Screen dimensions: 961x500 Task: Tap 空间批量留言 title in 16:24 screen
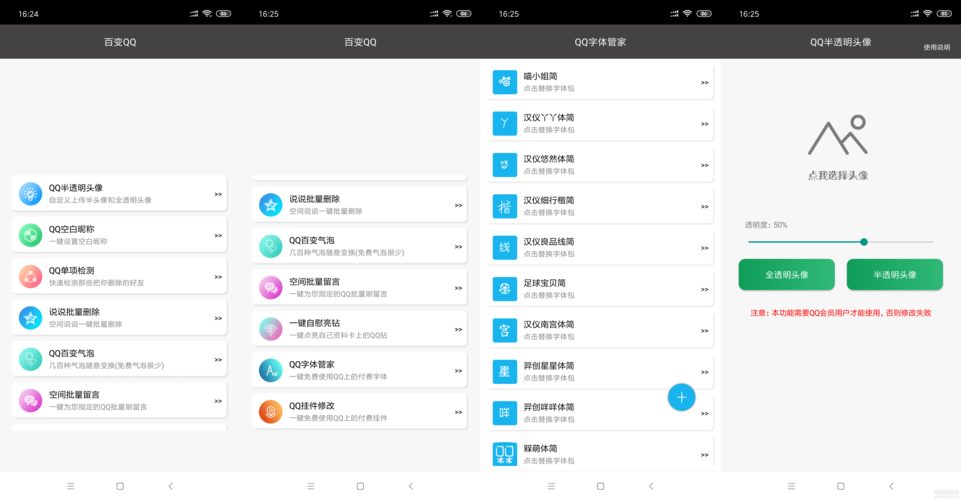[74, 395]
